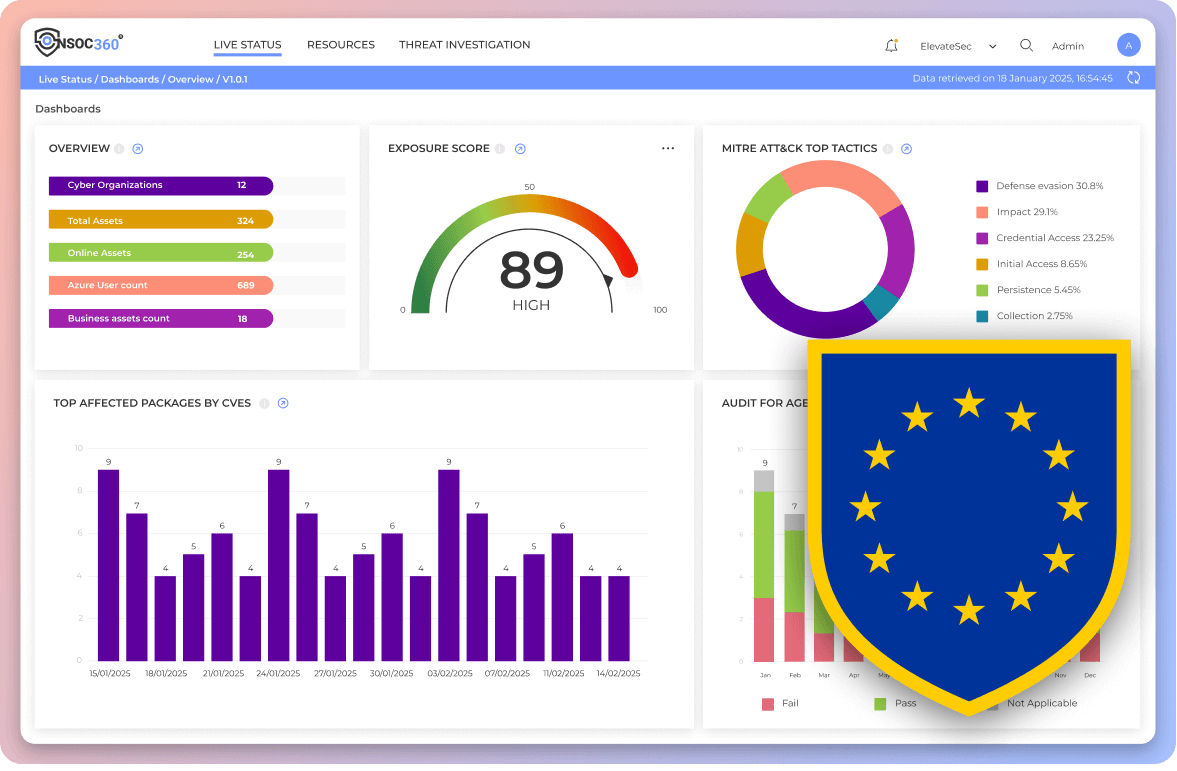Select the Online Assets bar
1177x771 pixels.
coord(161,253)
